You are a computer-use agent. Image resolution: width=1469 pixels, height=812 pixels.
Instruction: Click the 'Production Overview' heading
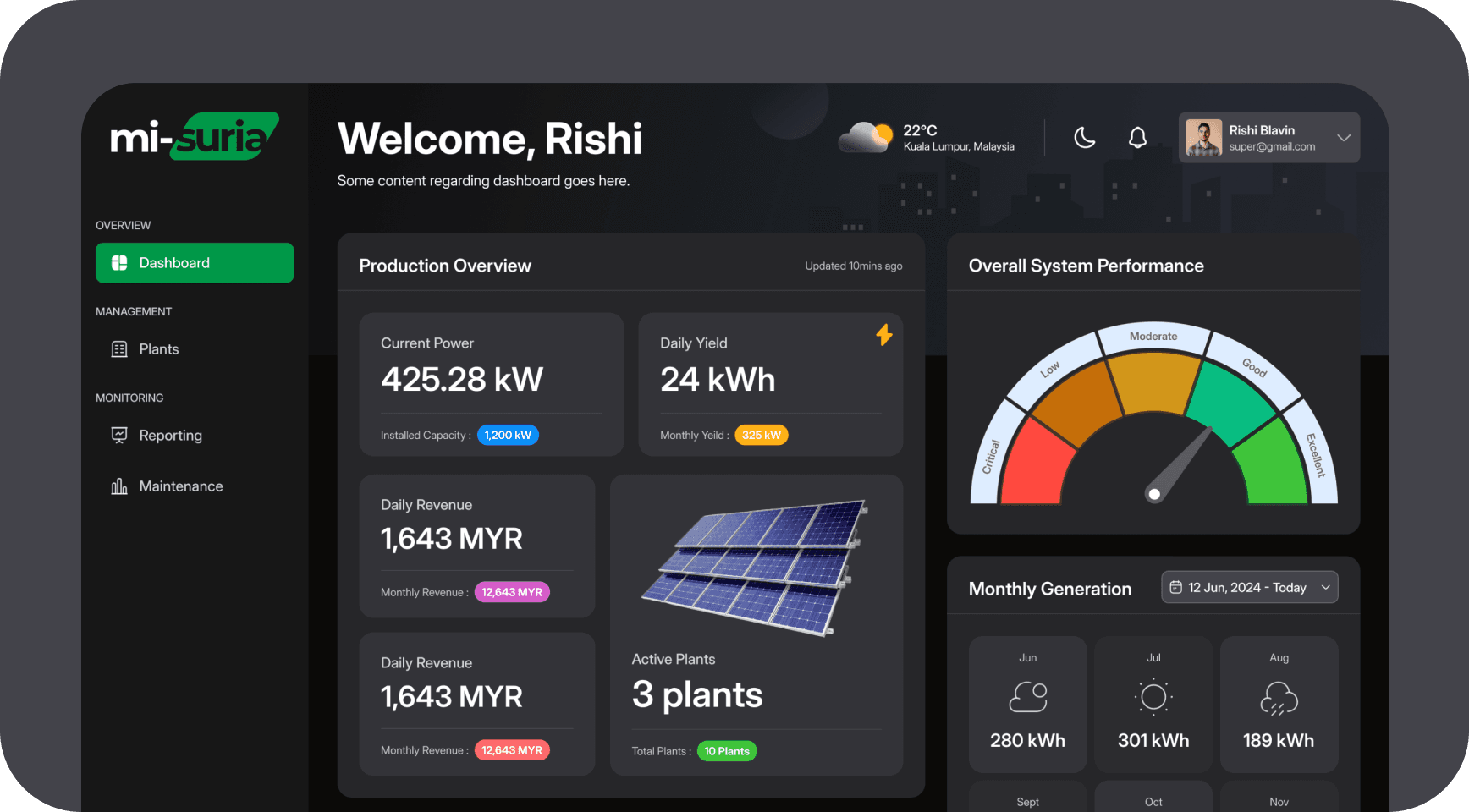pos(445,266)
